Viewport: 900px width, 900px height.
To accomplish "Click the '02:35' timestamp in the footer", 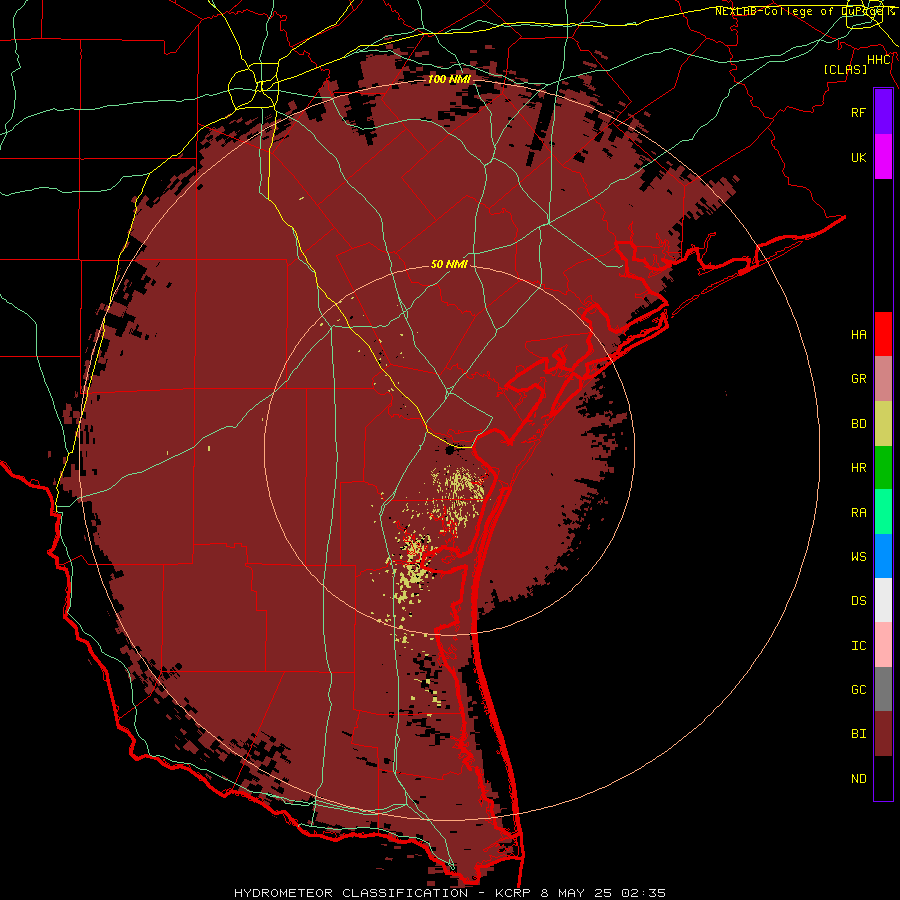I will click(646, 893).
